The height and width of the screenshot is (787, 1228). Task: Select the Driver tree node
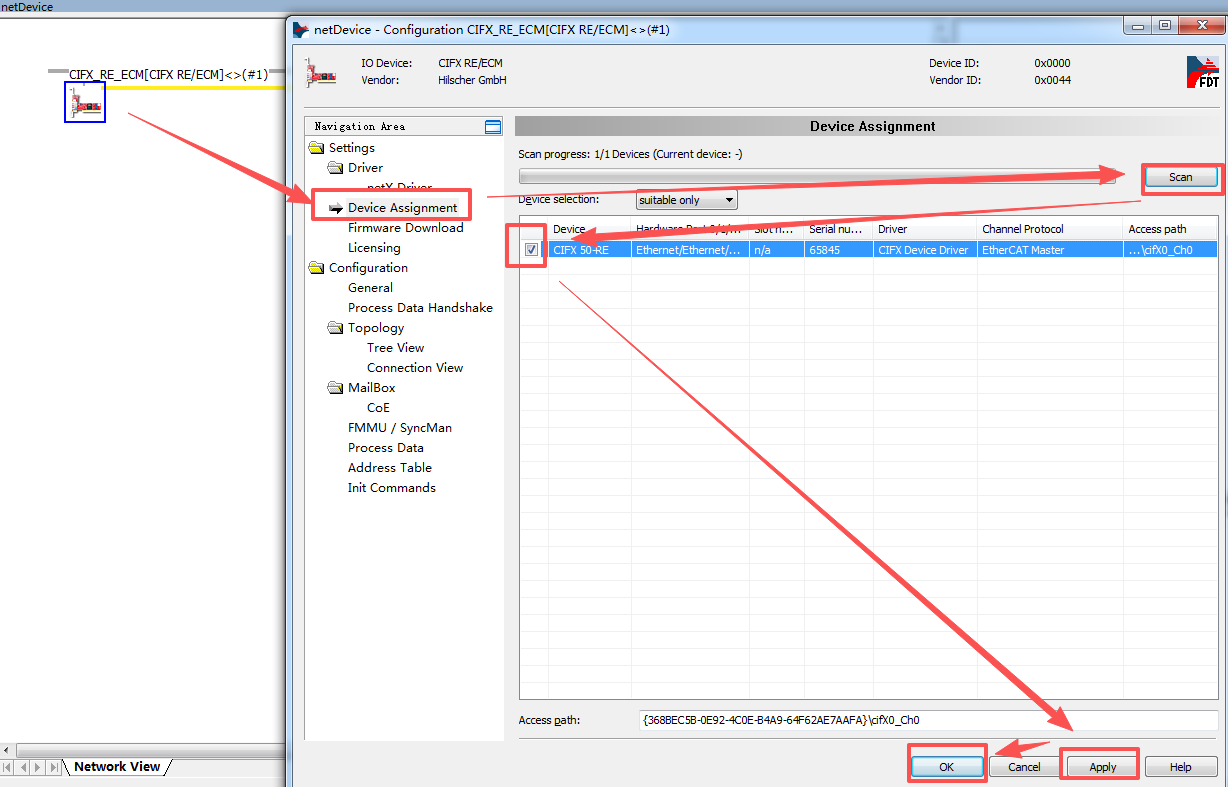click(365, 168)
